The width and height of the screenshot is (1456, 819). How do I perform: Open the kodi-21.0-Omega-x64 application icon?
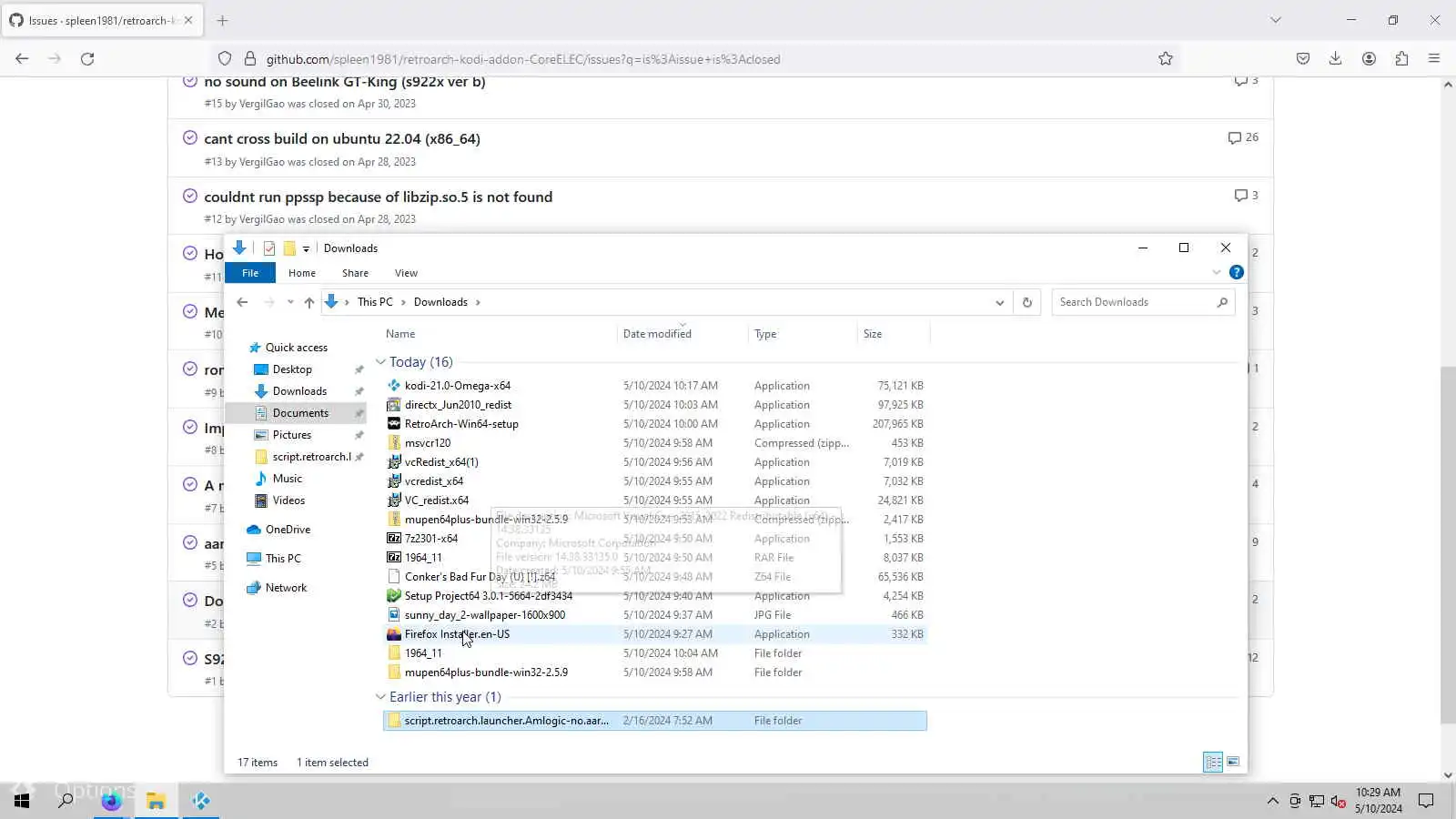point(394,386)
